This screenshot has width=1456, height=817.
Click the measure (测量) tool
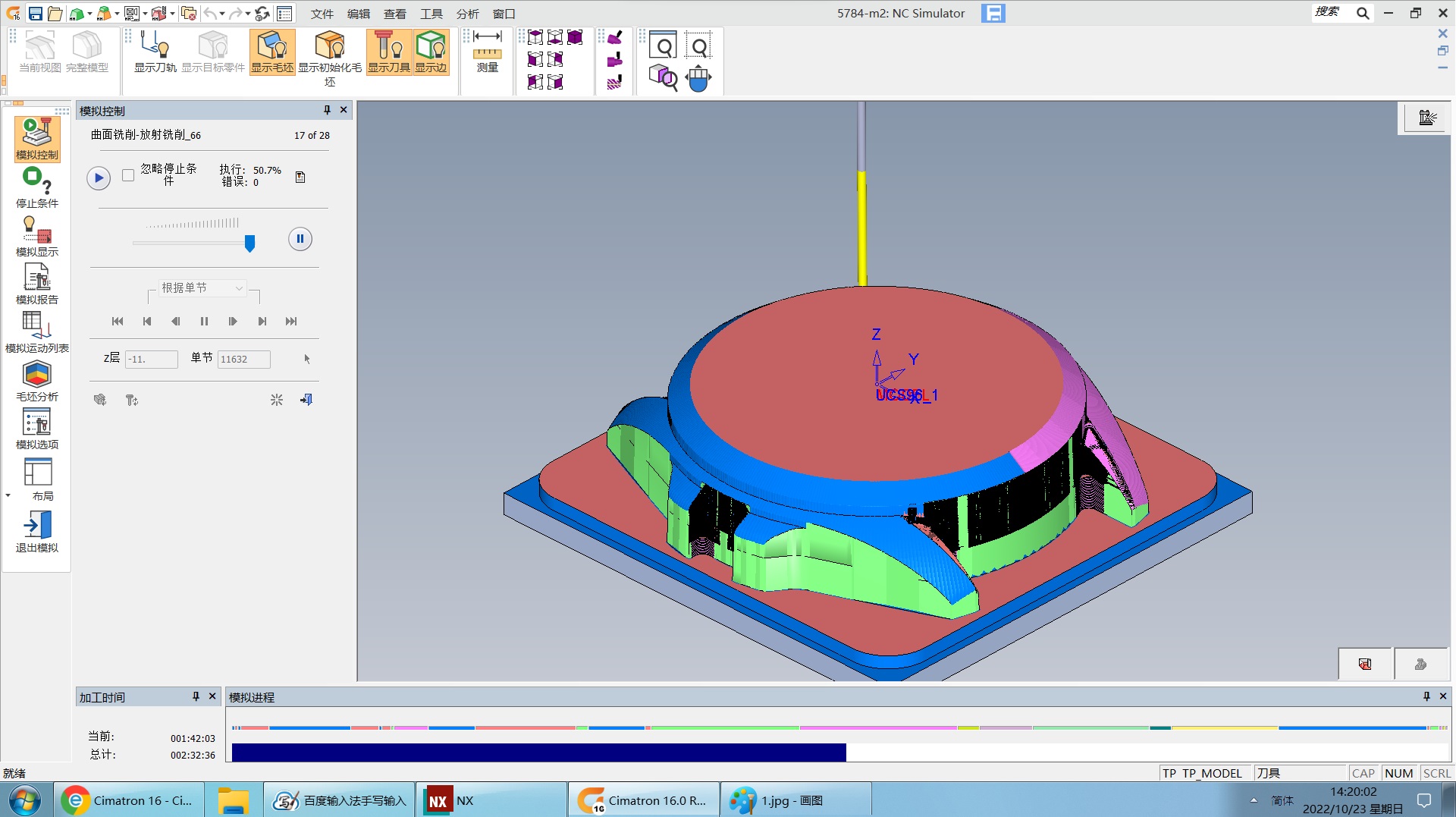488,52
